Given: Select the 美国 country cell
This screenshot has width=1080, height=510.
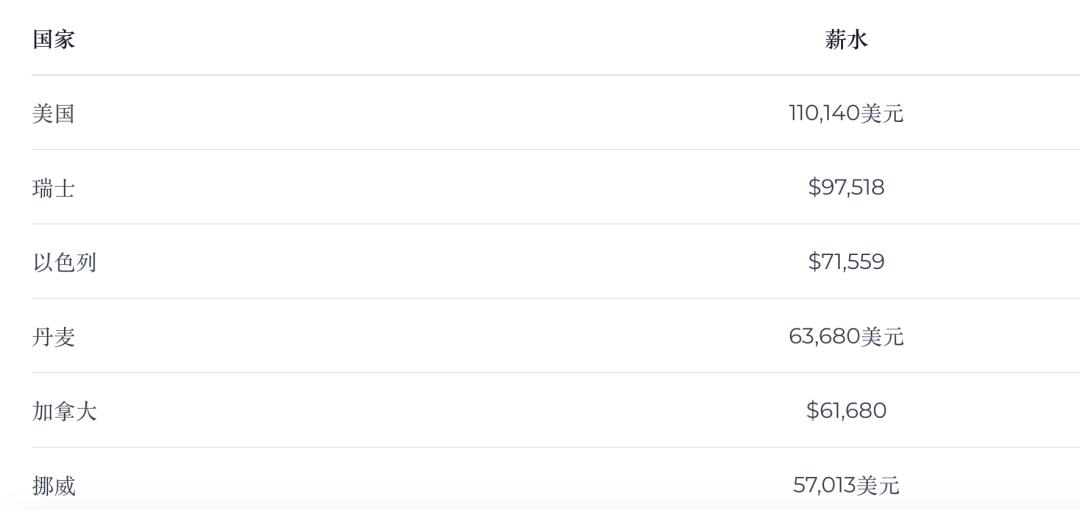Looking at the screenshot, I should (54, 113).
